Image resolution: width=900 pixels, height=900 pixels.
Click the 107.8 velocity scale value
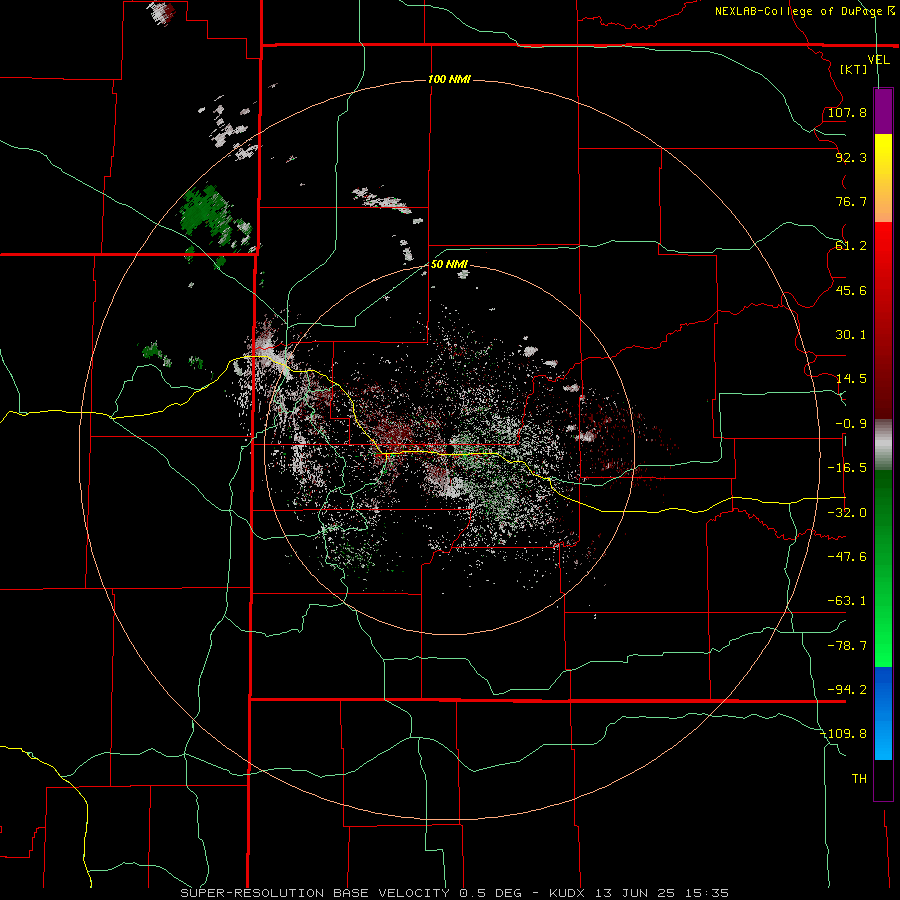[x=847, y=112]
